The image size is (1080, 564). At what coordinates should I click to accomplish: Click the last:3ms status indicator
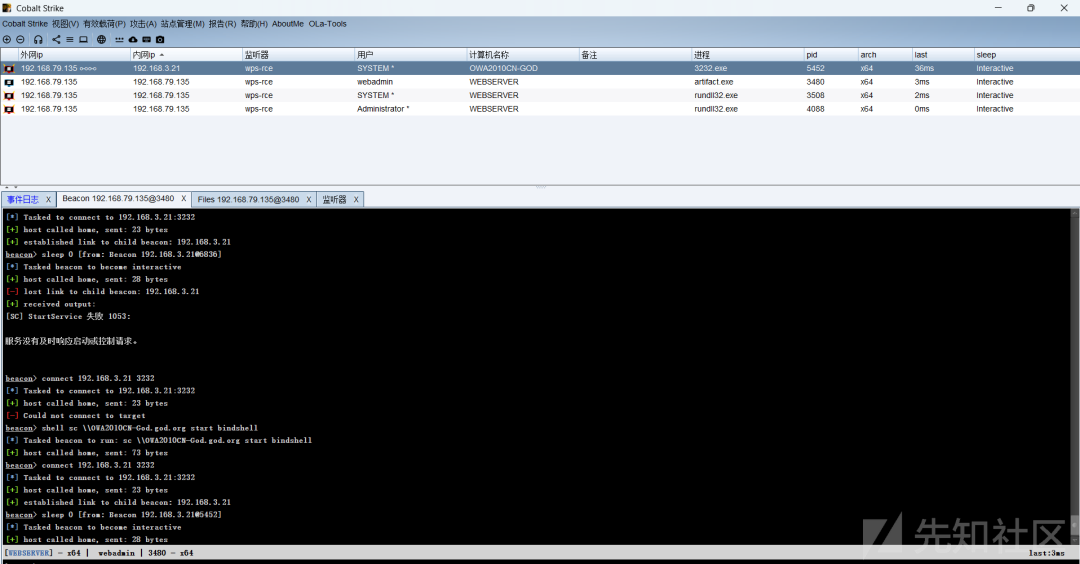(1047, 553)
